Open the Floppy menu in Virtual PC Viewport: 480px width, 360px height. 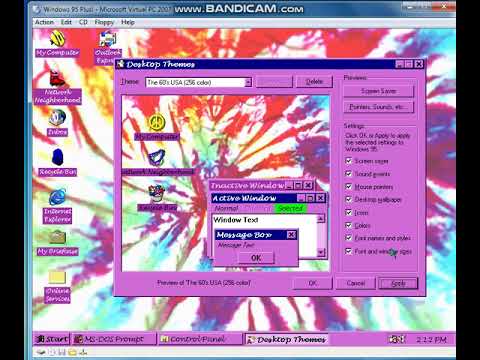(104, 22)
